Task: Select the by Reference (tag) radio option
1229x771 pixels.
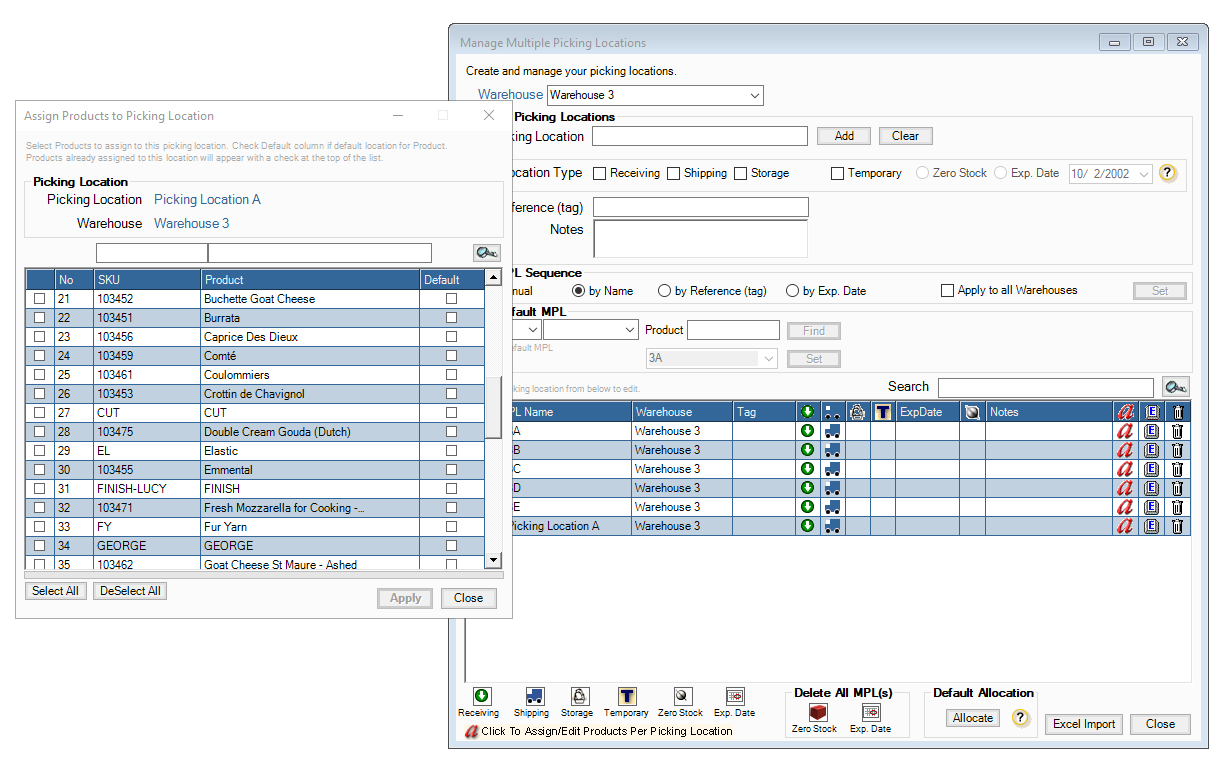Action: (x=665, y=291)
